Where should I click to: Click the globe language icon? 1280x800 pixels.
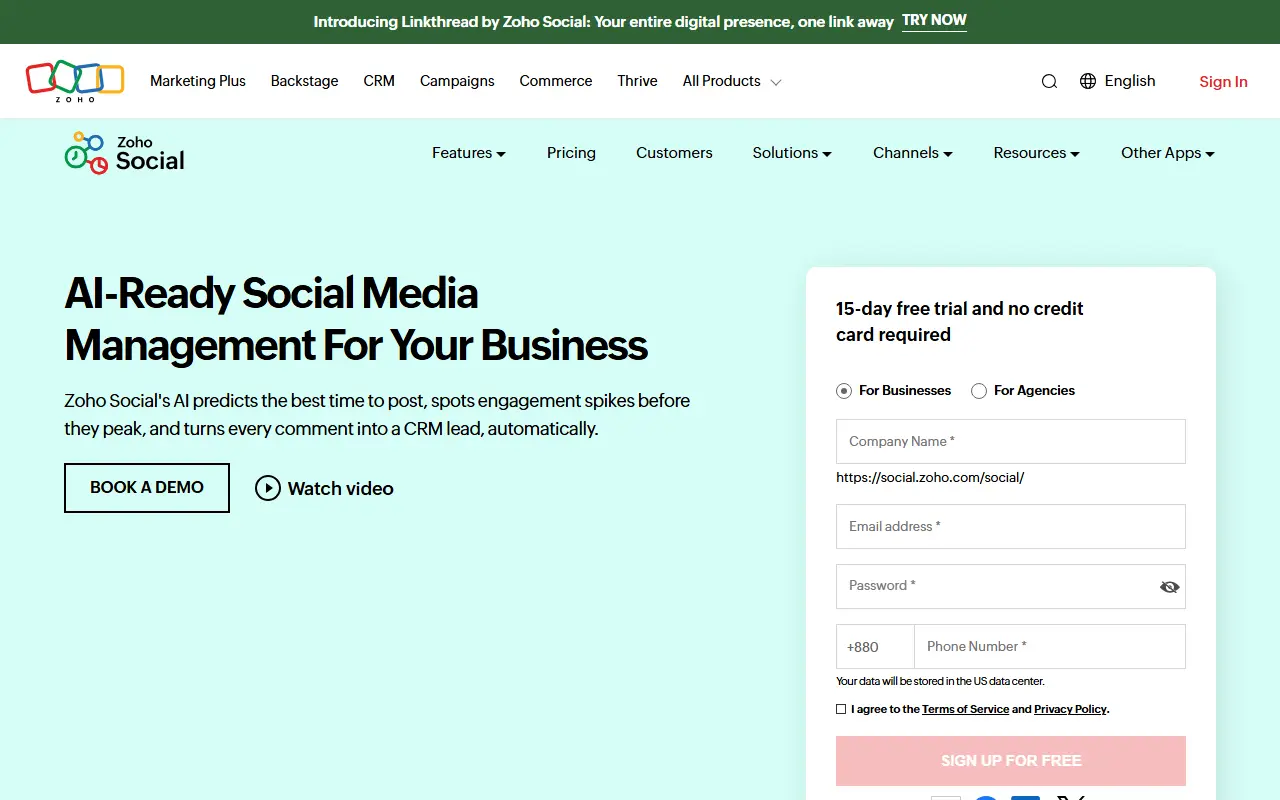1088,81
